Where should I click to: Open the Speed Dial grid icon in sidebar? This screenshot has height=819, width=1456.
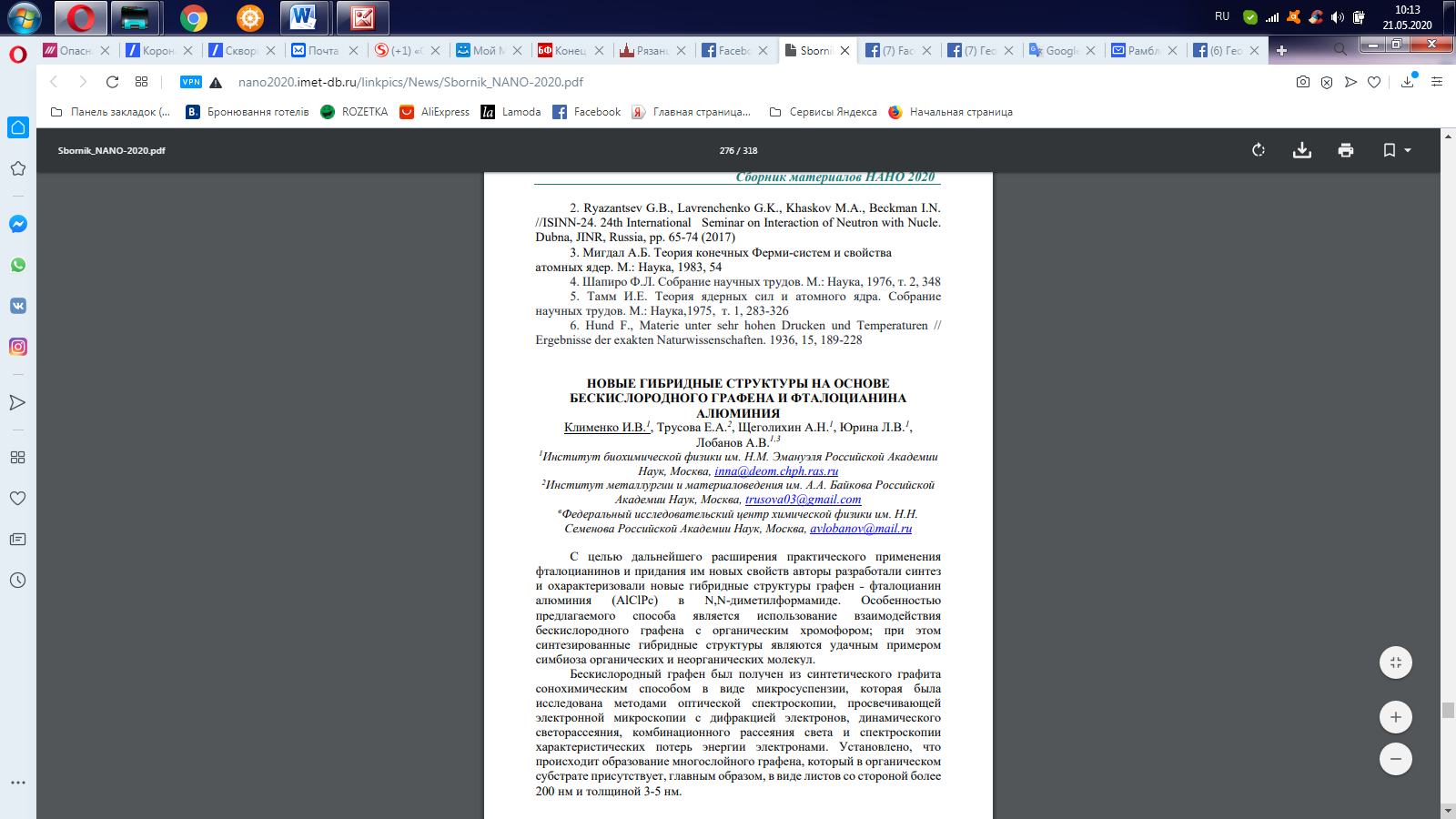click(18, 457)
